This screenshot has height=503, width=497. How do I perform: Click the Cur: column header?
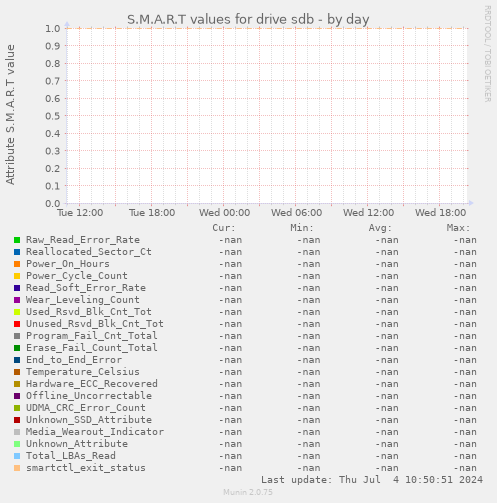224,228
